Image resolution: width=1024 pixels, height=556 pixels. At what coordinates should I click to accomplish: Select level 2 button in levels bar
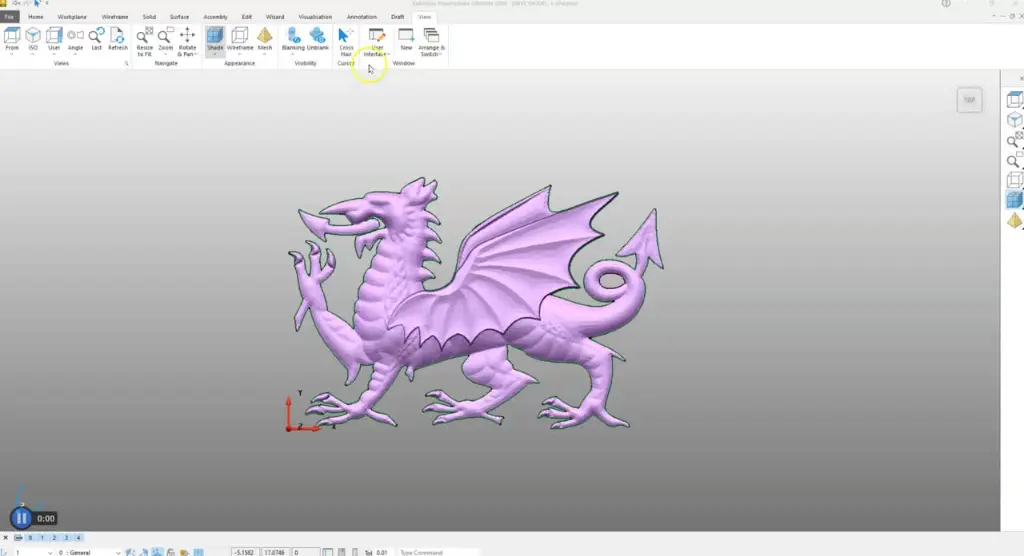pyautogui.click(x=54, y=538)
